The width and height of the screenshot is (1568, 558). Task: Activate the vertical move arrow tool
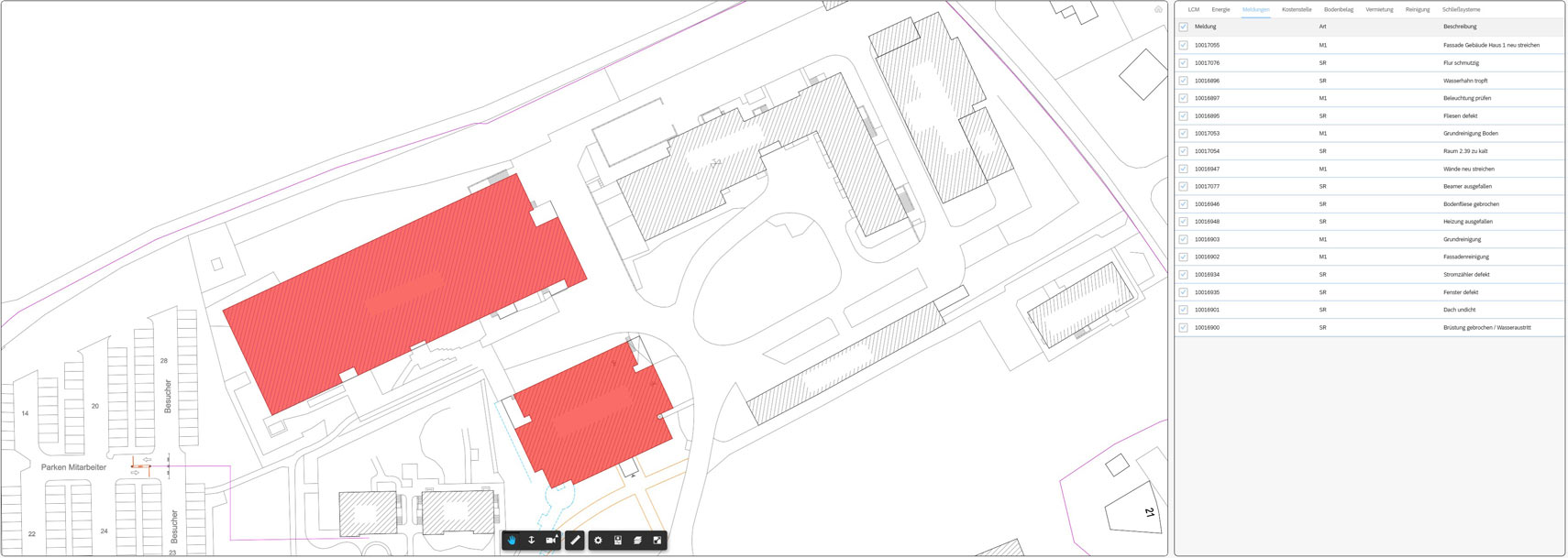(531, 541)
